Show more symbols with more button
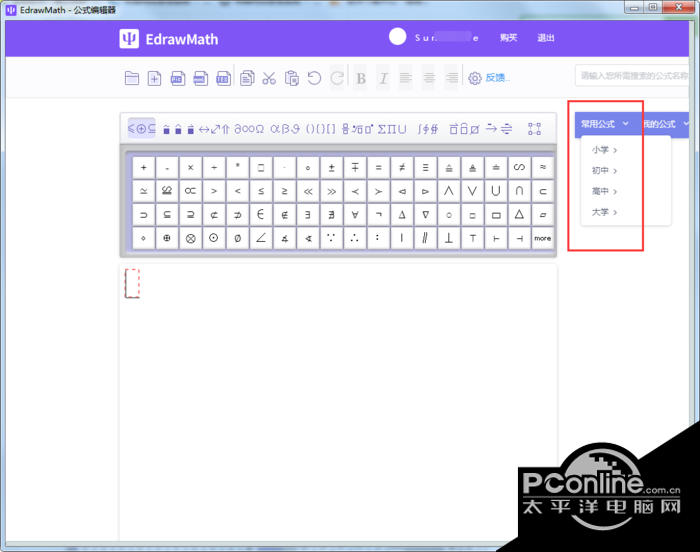700x552 pixels. click(x=543, y=238)
